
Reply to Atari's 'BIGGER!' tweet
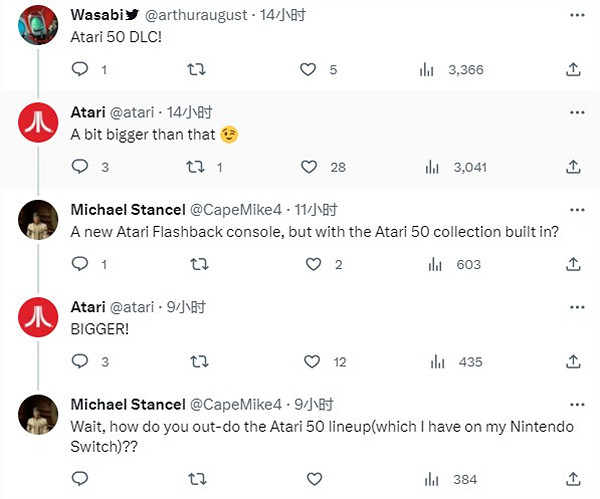point(81,362)
